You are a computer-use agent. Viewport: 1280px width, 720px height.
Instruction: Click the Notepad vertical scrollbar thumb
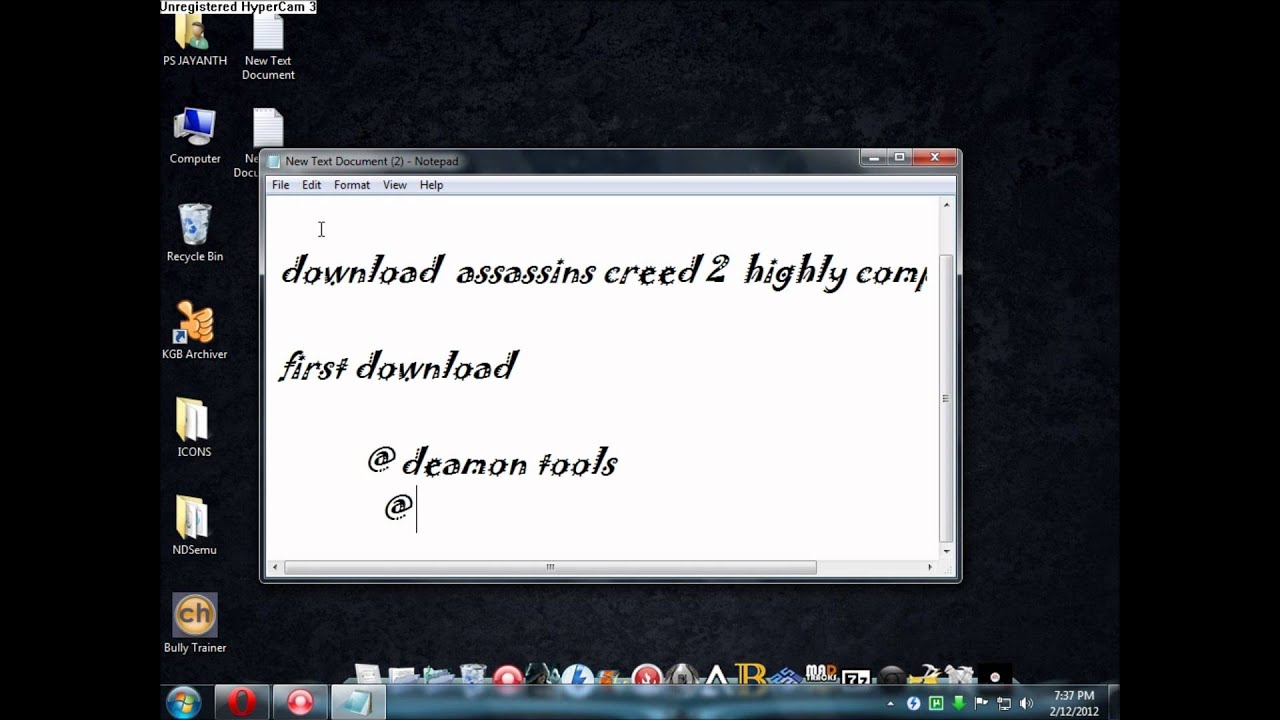coord(946,398)
